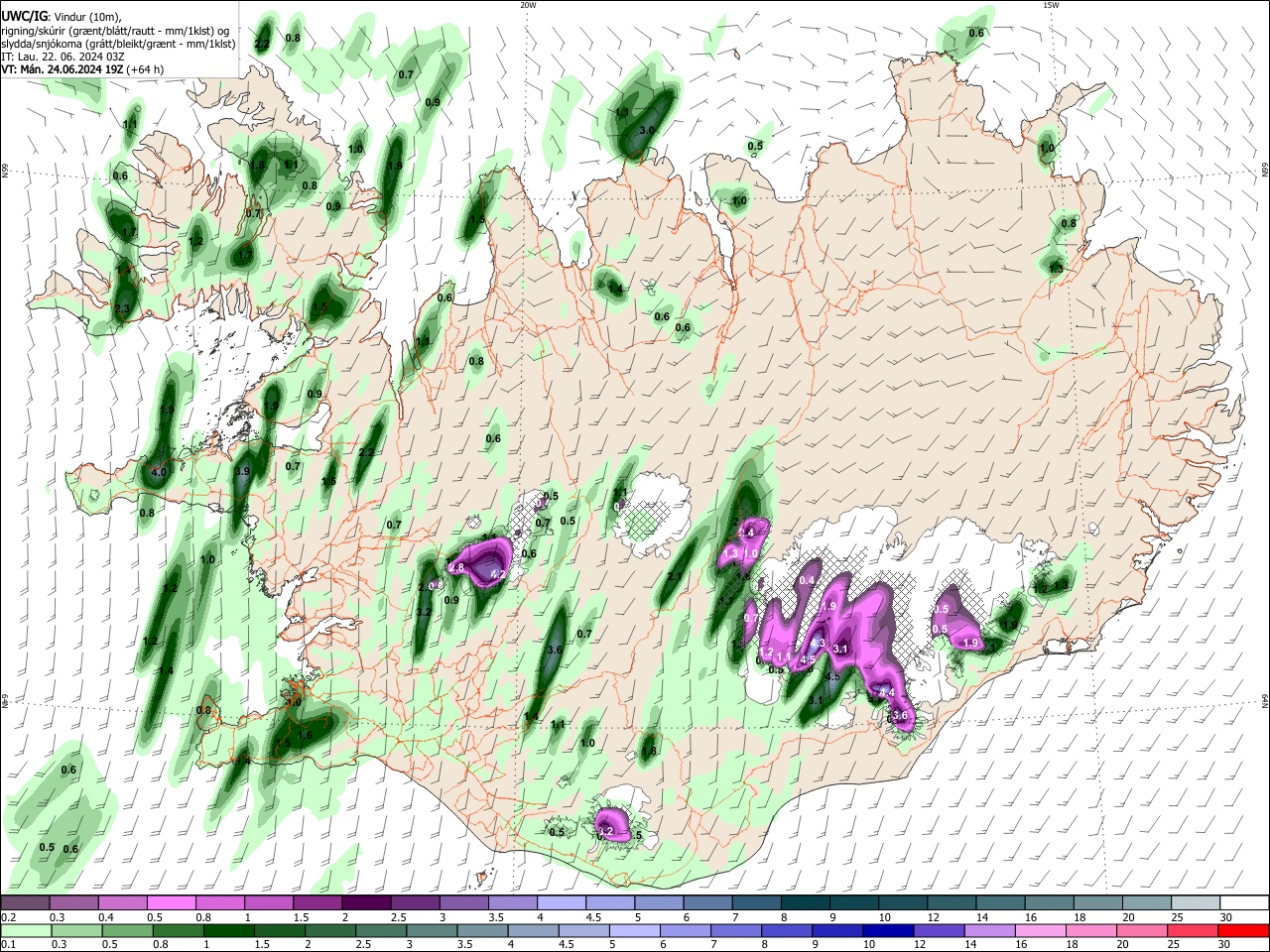Click the '20W' longitude label
The width and height of the screenshot is (1270, 952).
528,5
